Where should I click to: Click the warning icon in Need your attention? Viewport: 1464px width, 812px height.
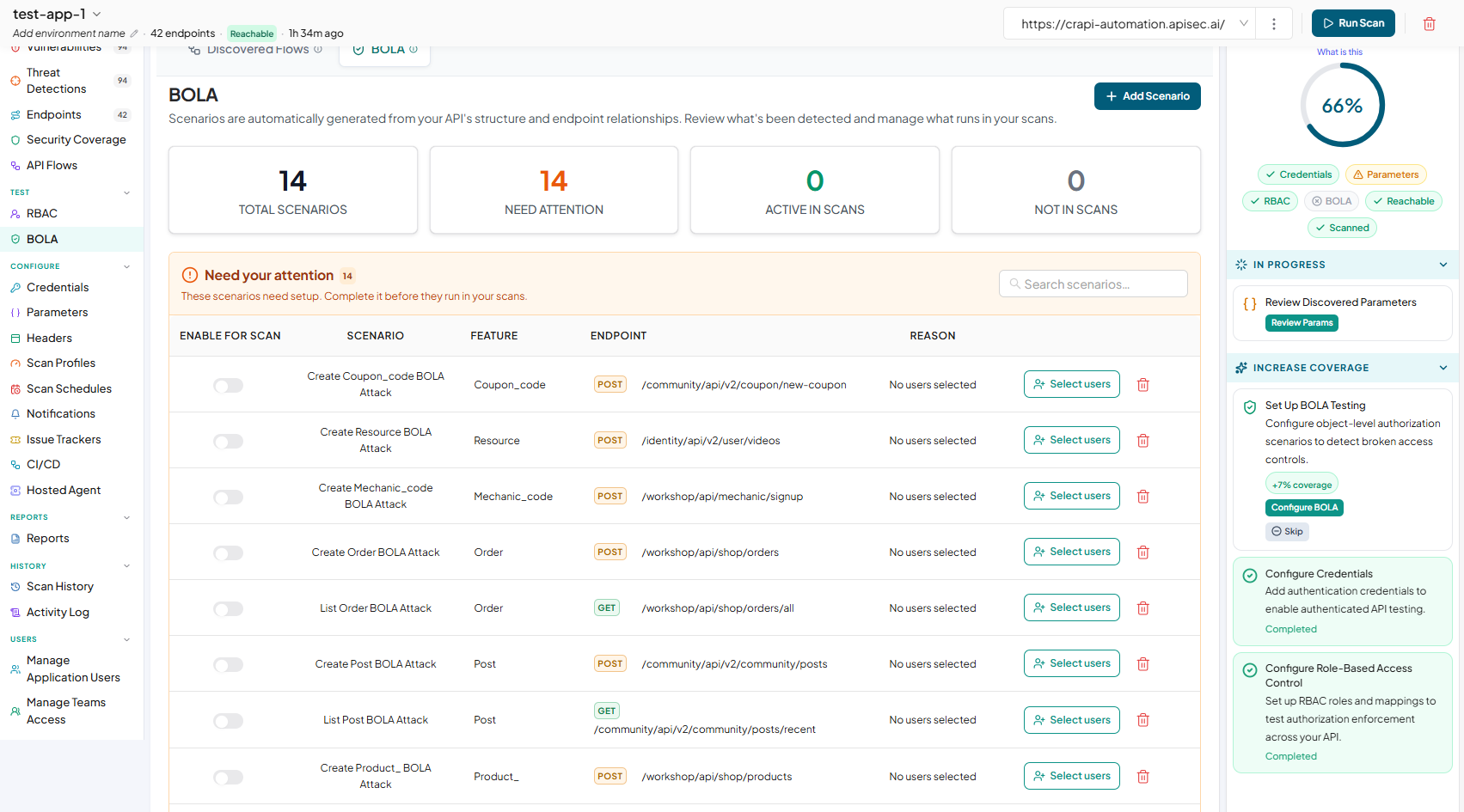click(190, 275)
